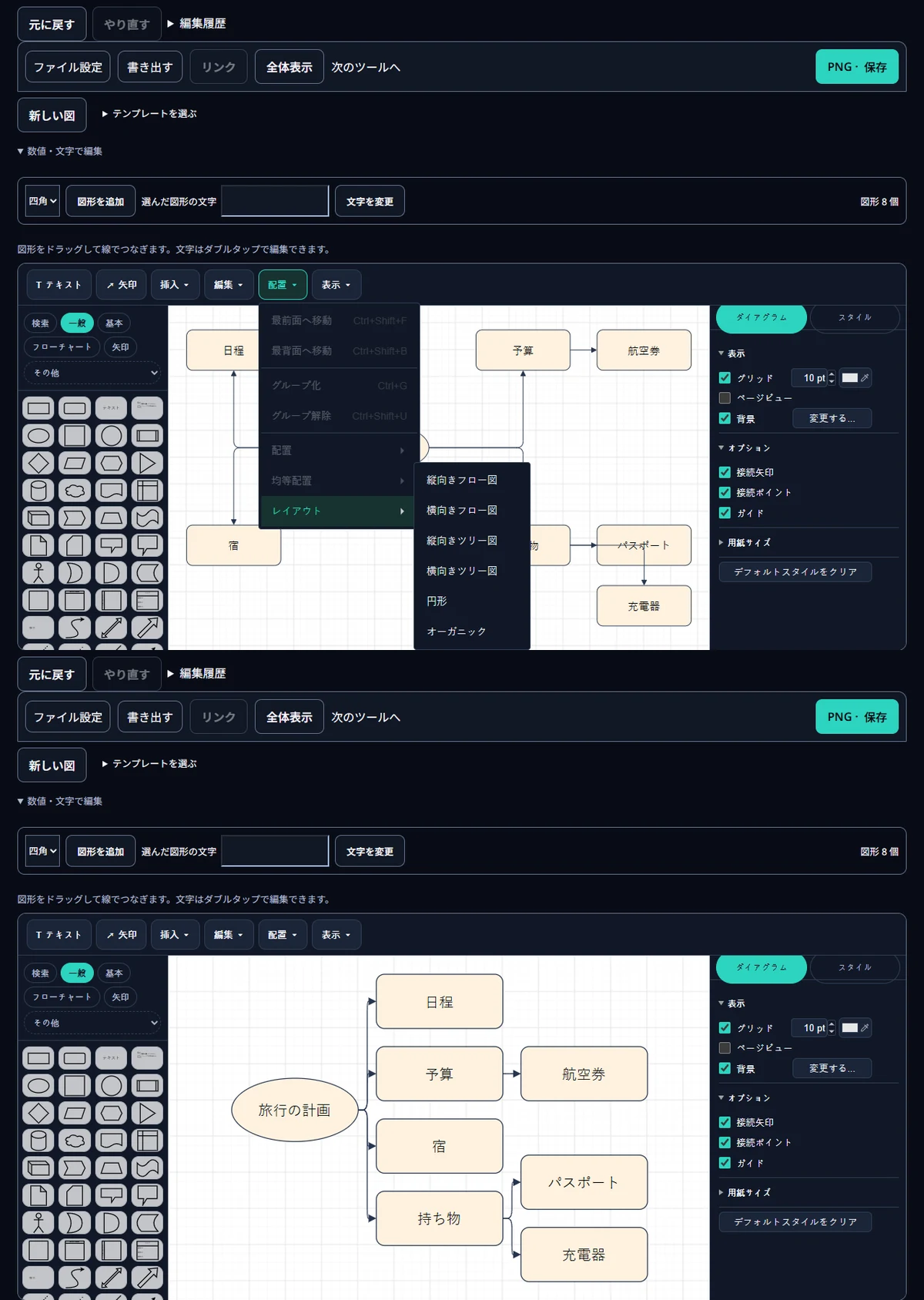Apply the オーガニック layout option
924x1300 pixels.
click(x=471, y=632)
